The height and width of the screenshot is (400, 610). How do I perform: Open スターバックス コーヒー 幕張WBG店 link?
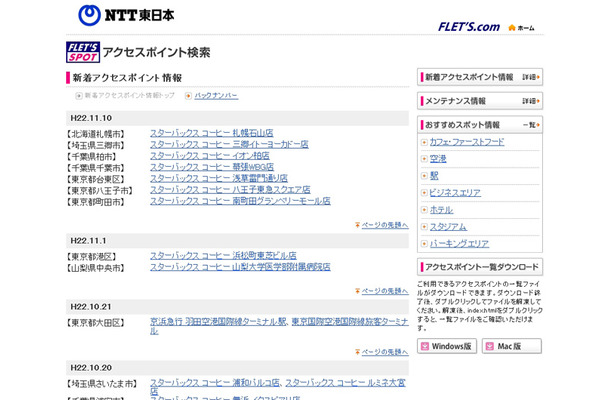pos(212,167)
